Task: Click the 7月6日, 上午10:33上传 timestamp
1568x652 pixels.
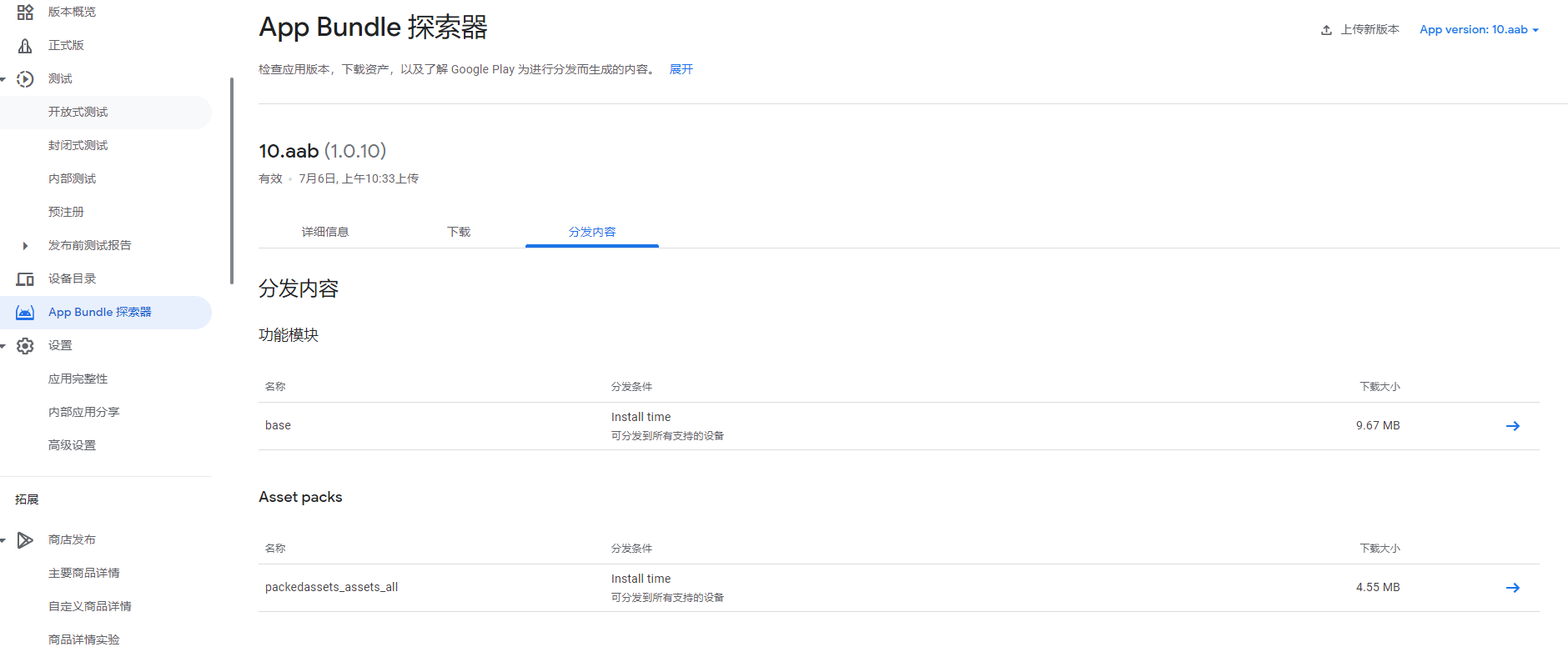Action: pos(359,178)
